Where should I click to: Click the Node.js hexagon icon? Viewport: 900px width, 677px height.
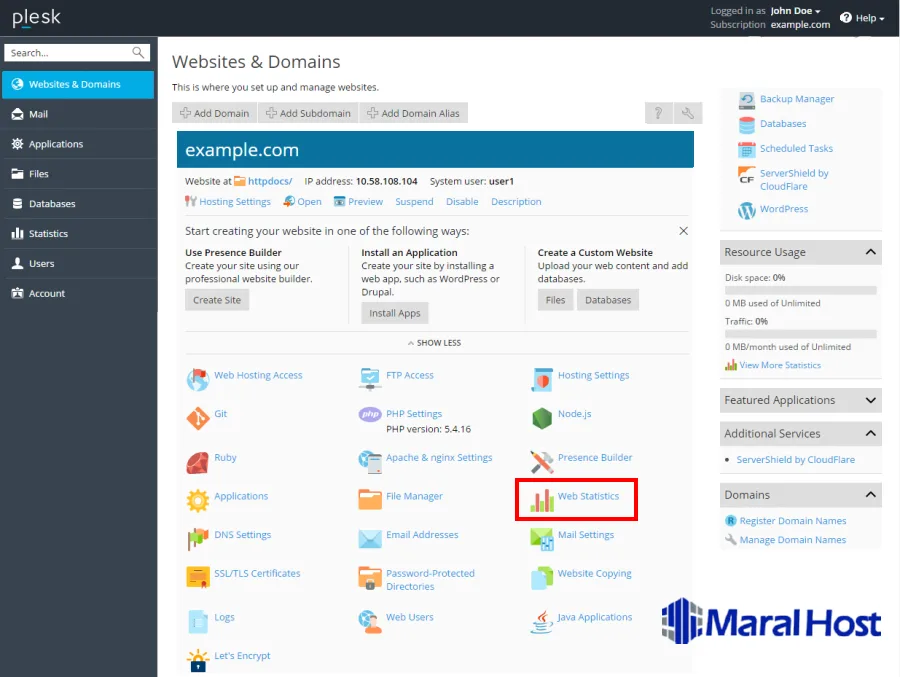pos(542,418)
